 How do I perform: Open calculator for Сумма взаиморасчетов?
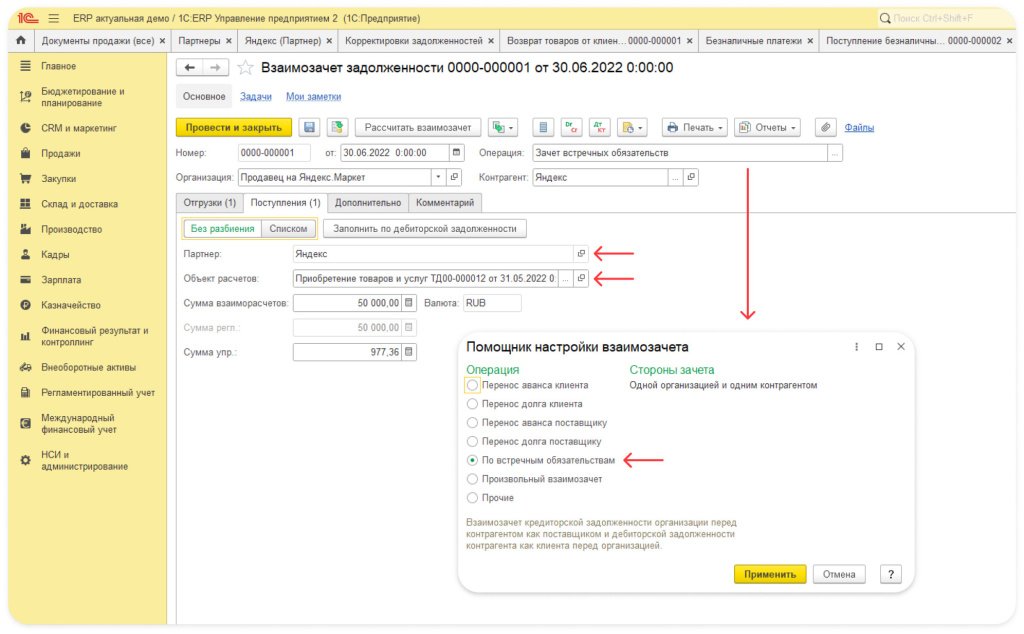point(408,303)
